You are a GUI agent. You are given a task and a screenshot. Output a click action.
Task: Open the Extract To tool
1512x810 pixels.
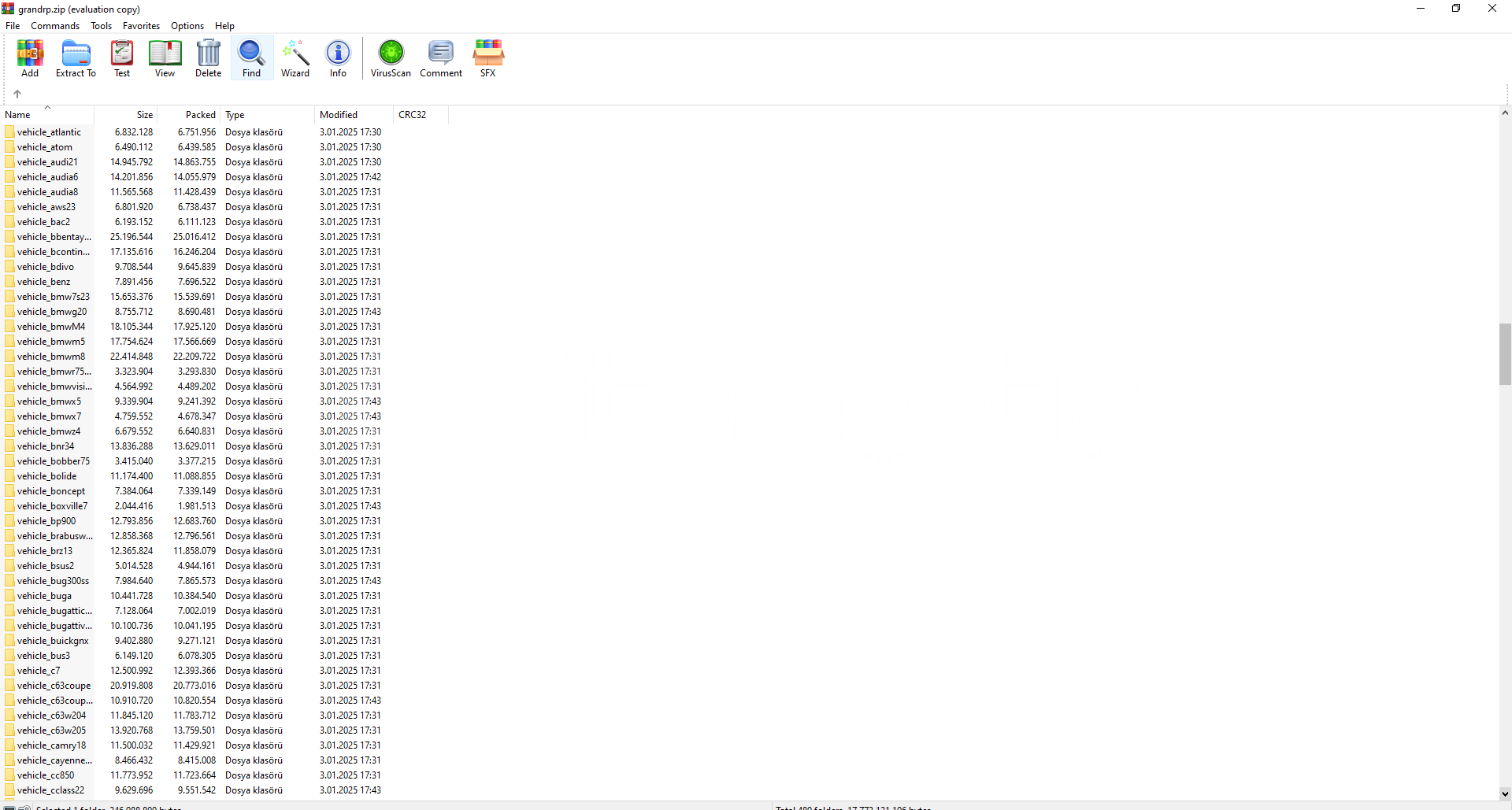coord(76,58)
